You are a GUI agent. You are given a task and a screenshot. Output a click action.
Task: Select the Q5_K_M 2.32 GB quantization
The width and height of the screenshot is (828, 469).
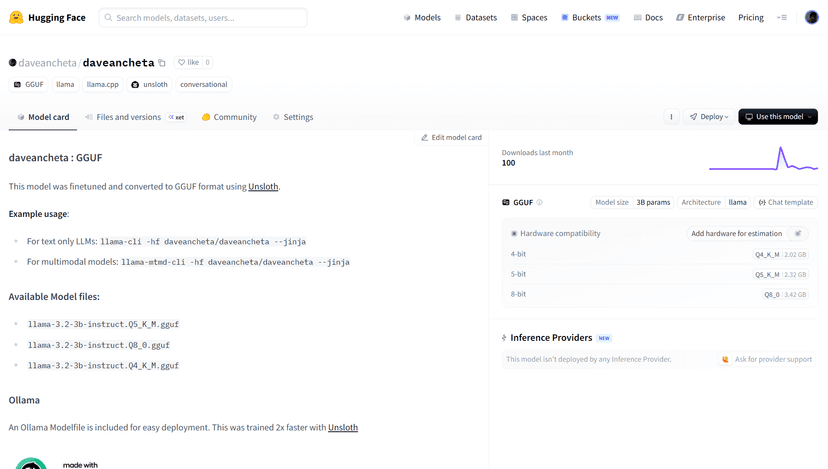780,275
